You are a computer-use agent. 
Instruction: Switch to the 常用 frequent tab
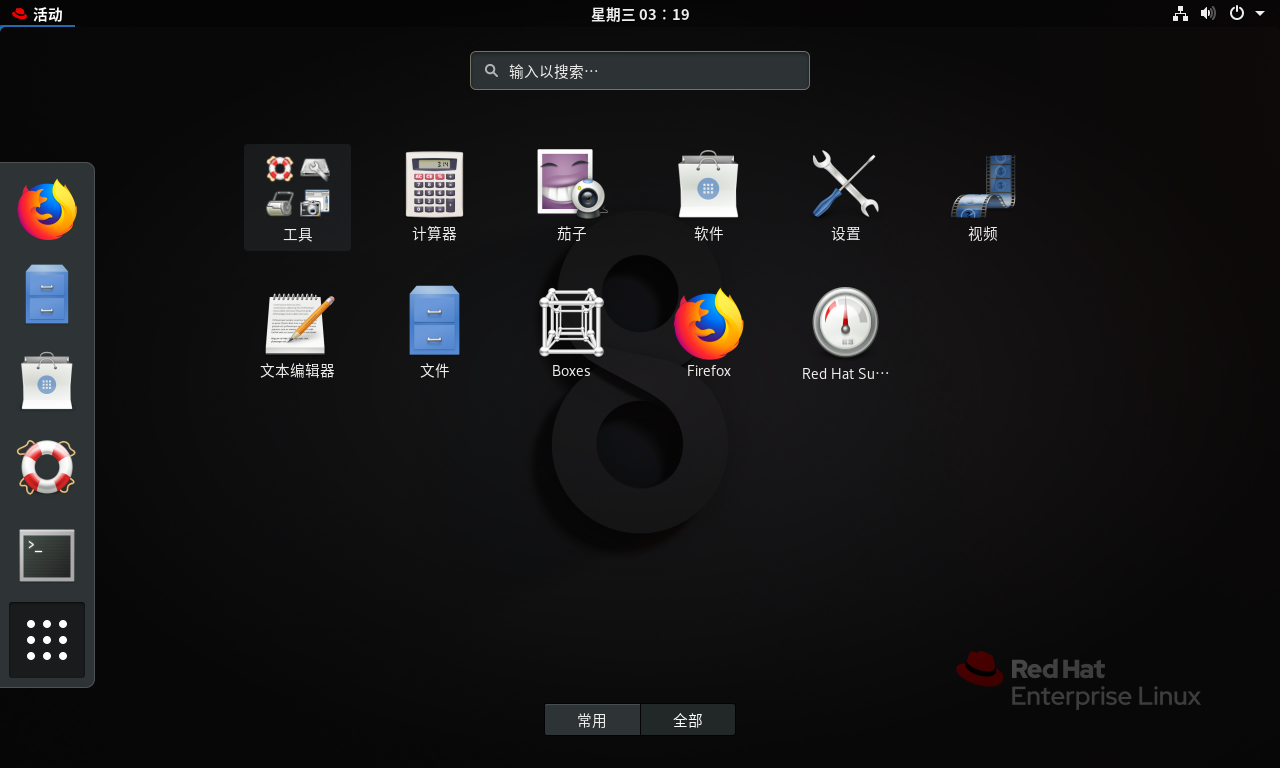click(592, 720)
